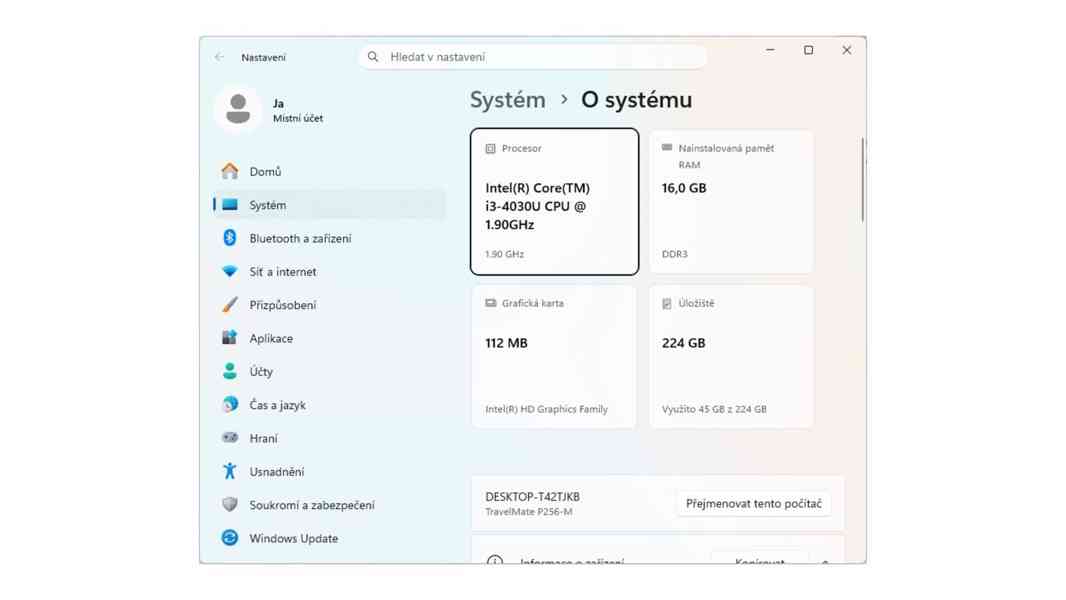
Task: Open Windows Update settings
Action: (x=329, y=537)
